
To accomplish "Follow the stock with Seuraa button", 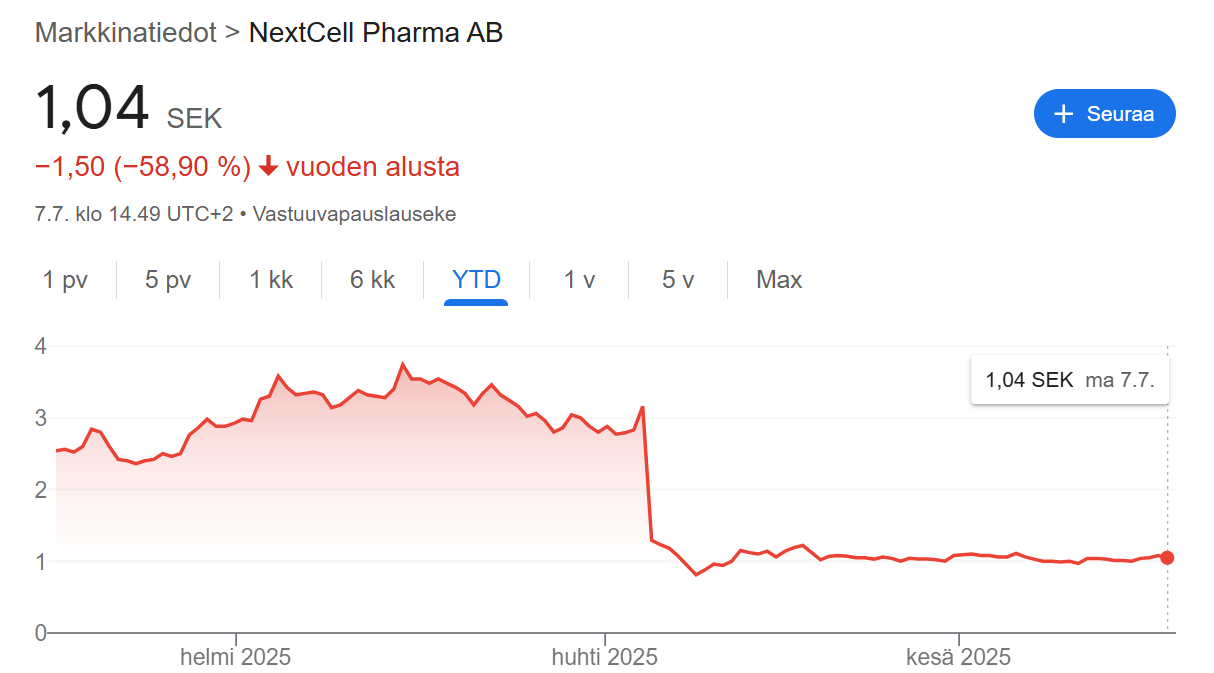I will click(x=1105, y=114).
